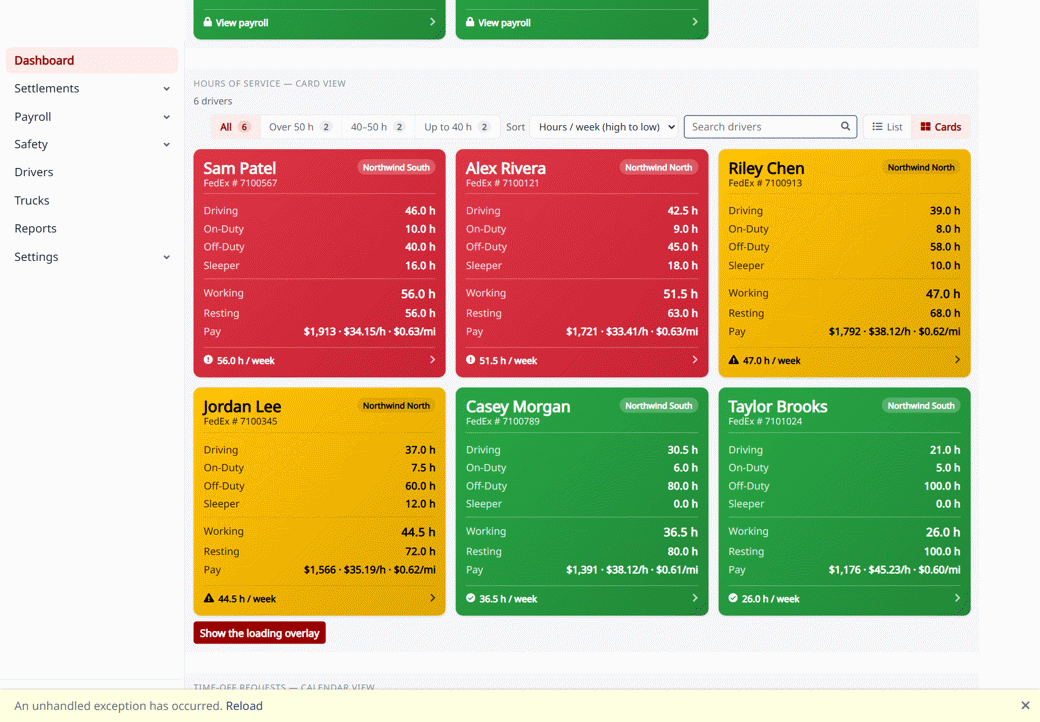Image resolution: width=1040 pixels, height=722 pixels.
Task: Go to Dashboard in sidebar
Action: tap(92, 60)
